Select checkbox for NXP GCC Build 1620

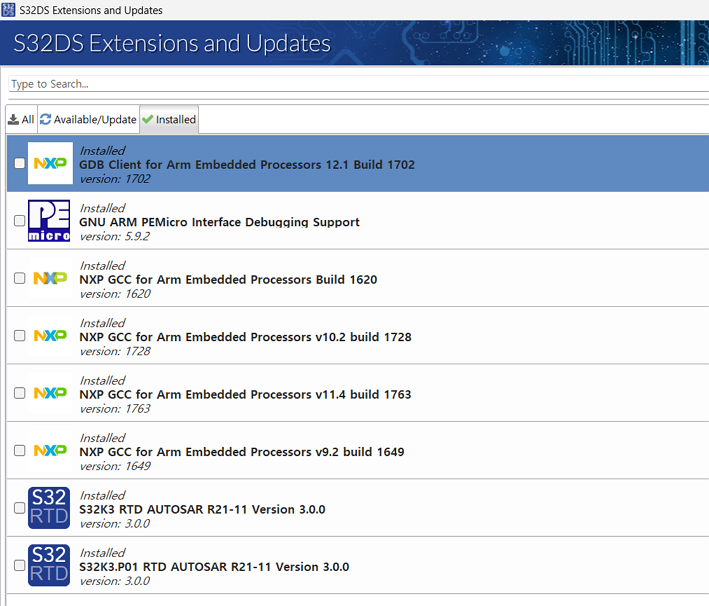[20, 278]
